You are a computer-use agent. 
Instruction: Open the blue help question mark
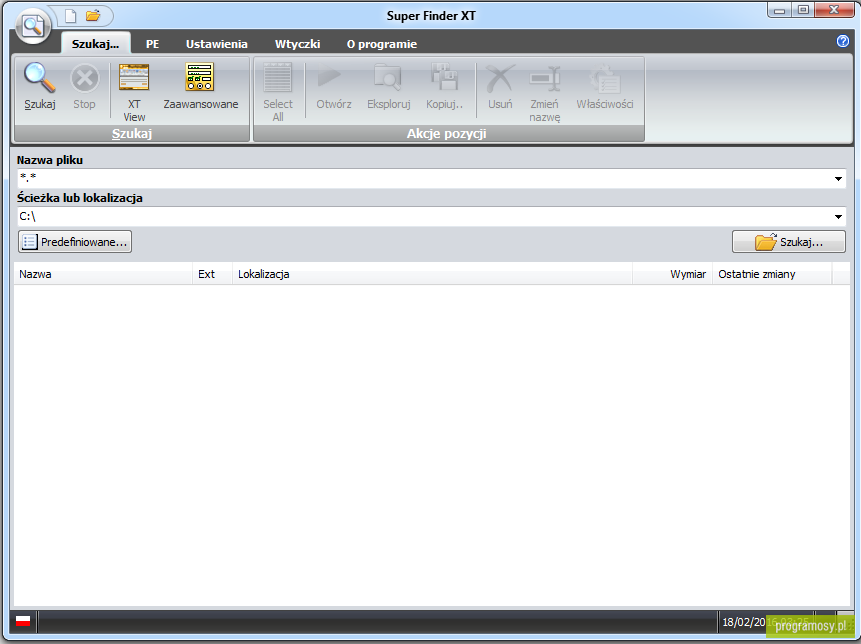[842, 41]
